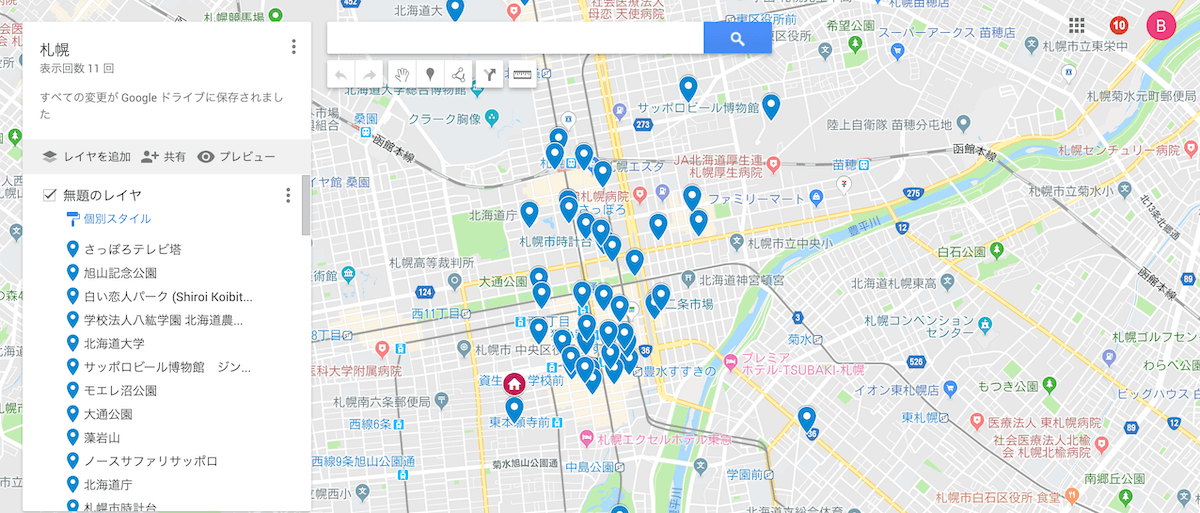The image size is (1200, 513).
Task: Click the 札幌コンベンションセンター map icon
Action: tap(987, 325)
